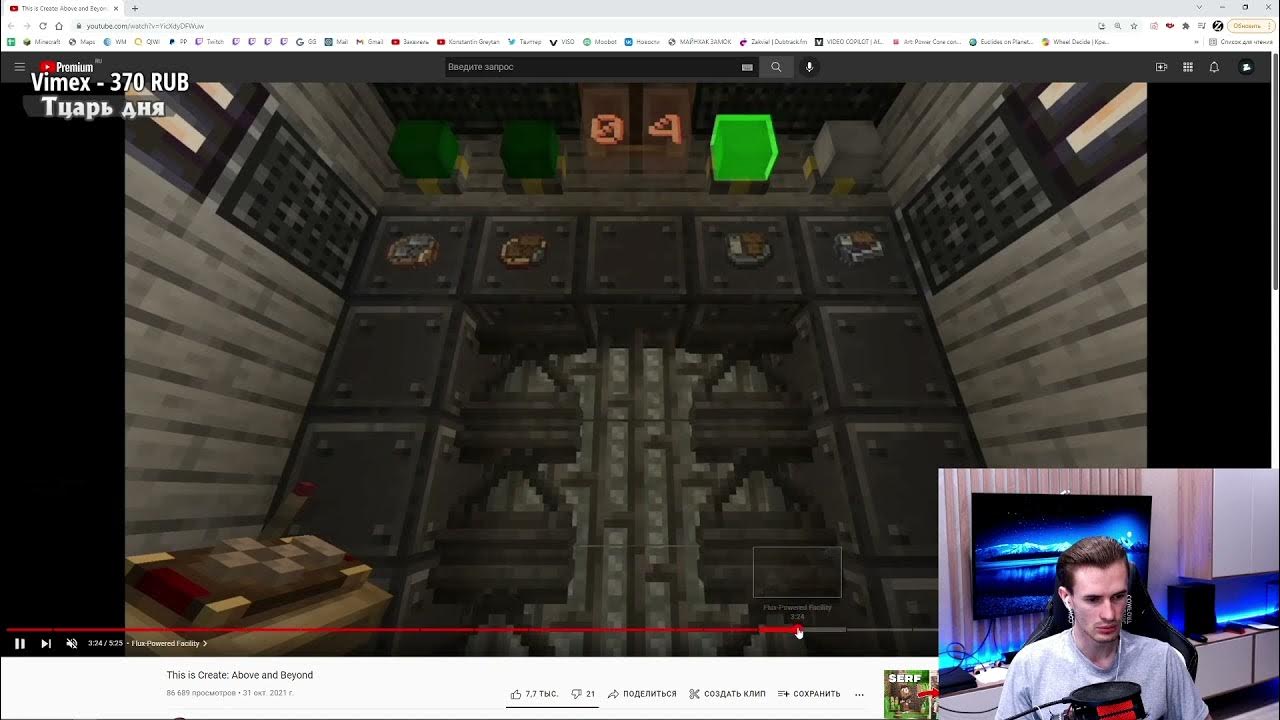Open browser zoom magnifier icon

pyautogui.click(x=1117, y=26)
